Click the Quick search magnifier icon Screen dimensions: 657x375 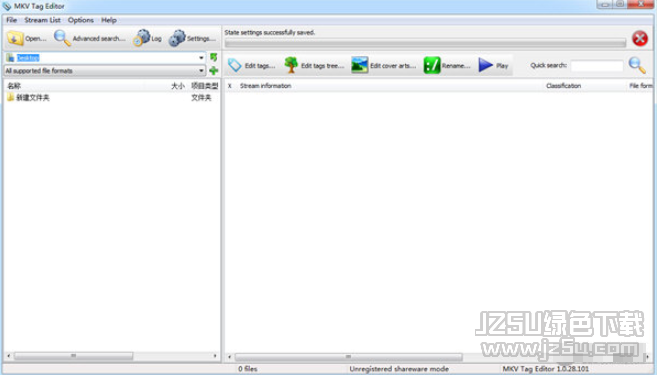click(637, 65)
